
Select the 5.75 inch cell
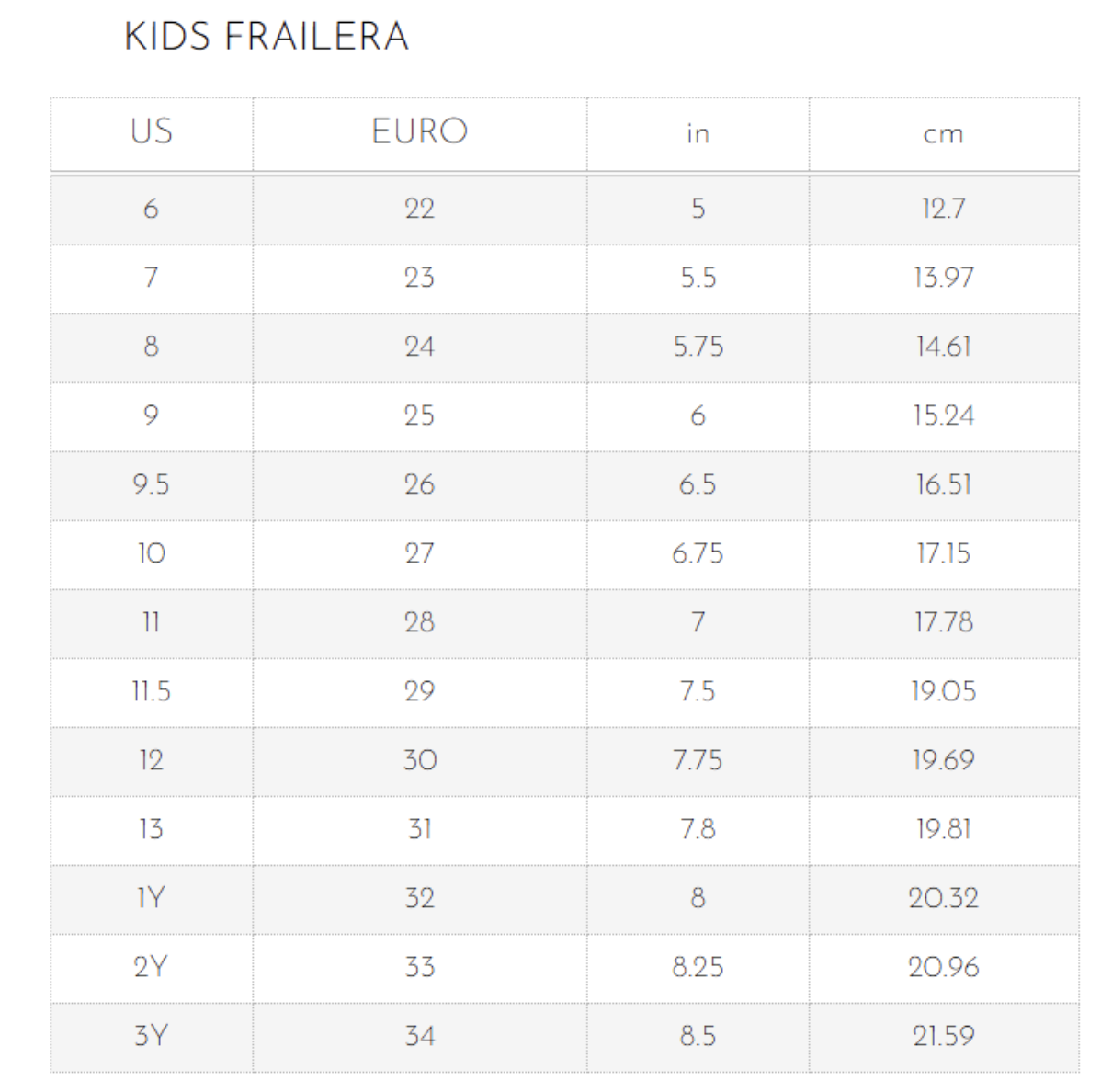[x=698, y=347]
